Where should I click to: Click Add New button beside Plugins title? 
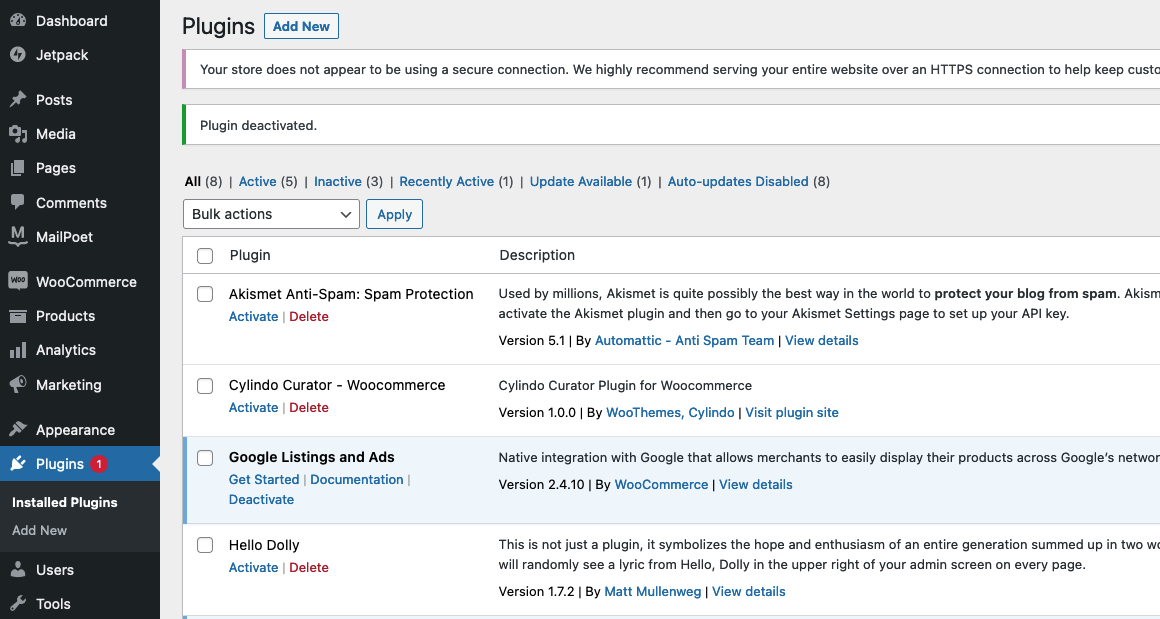pos(301,26)
